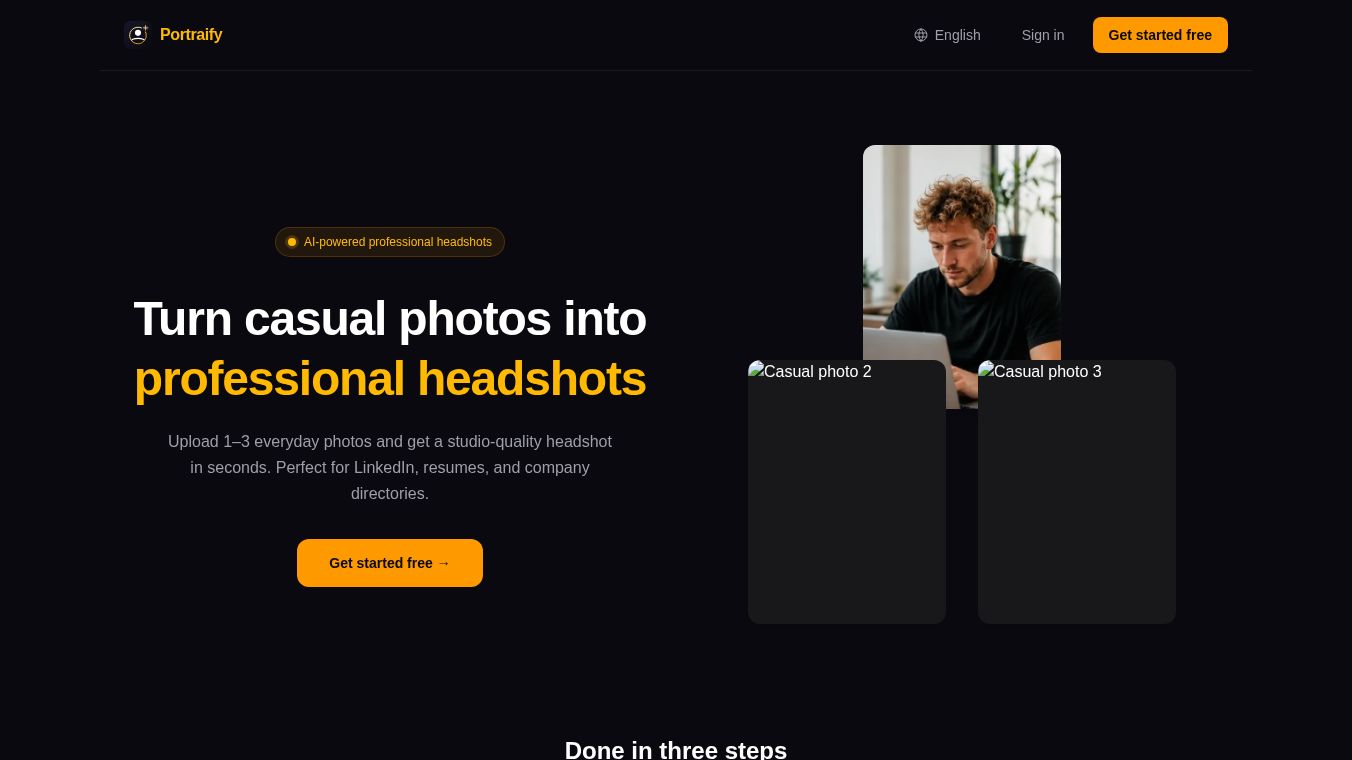Click the broken image icon of Casual photo 2
The width and height of the screenshot is (1352, 760).
click(x=756, y=370)
